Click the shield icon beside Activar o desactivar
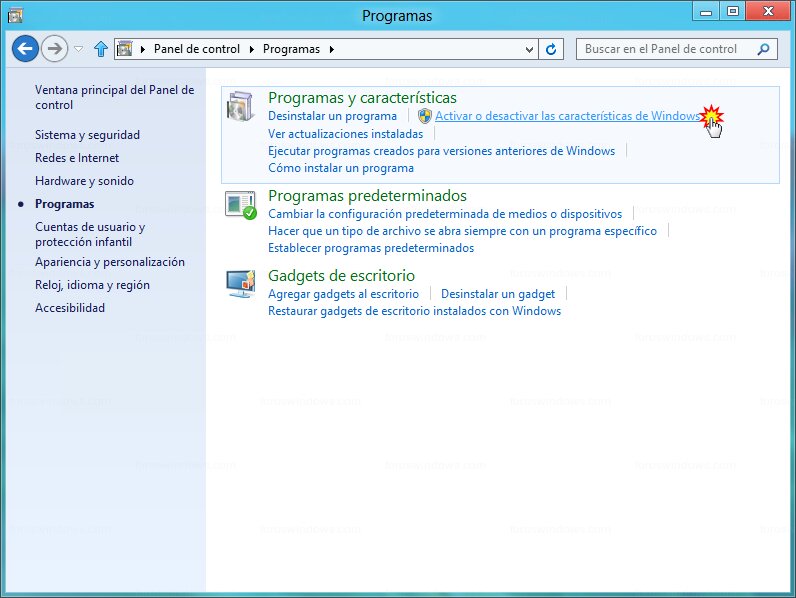Screen dimensions: 796x598 (x=425, y=116)
